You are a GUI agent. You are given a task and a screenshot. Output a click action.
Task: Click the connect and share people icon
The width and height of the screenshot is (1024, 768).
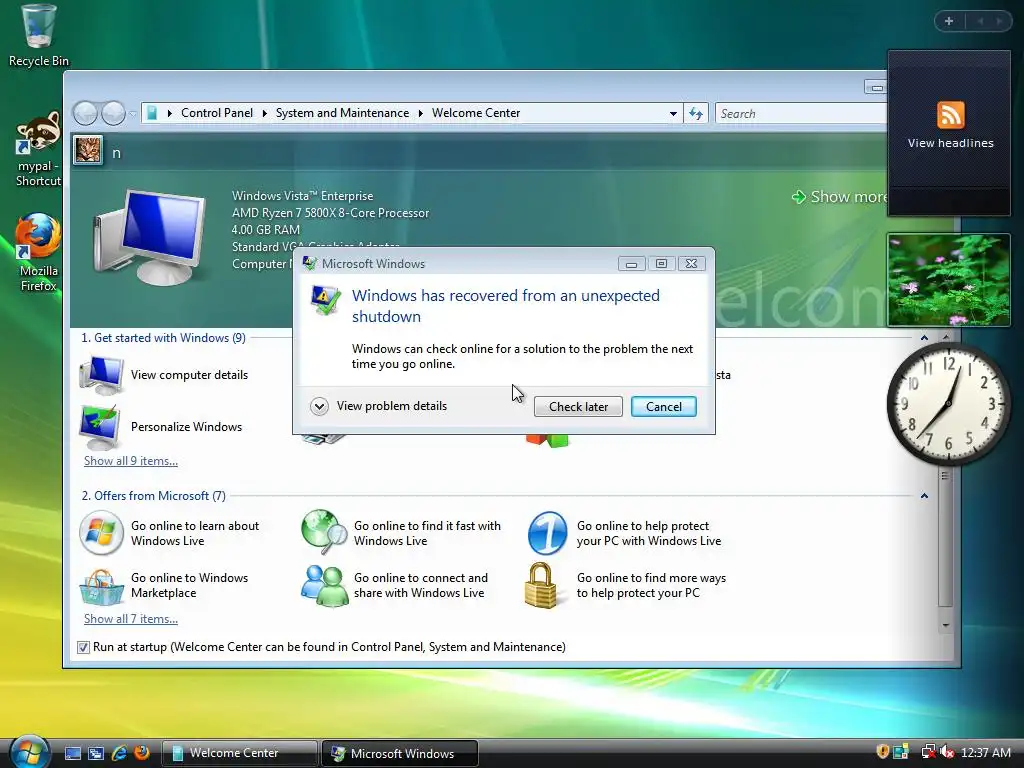point(324,585)
